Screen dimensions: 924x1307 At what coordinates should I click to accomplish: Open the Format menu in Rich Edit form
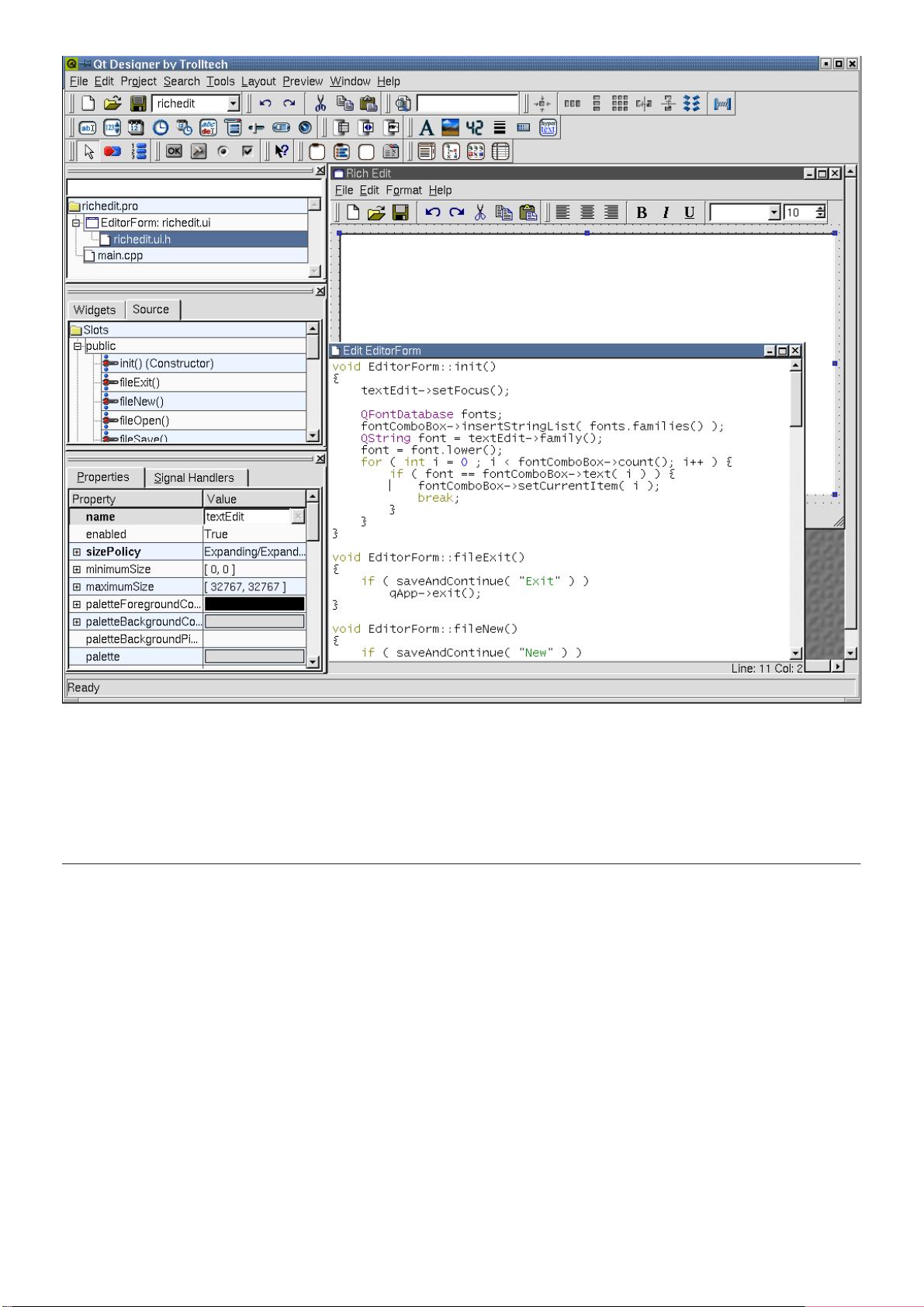403,190
